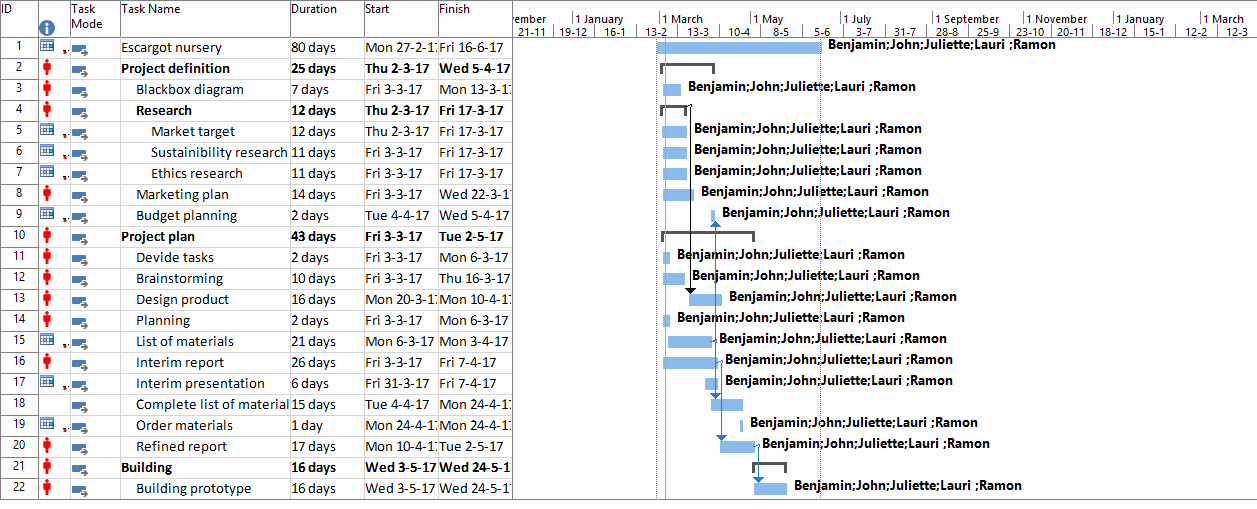
Task: Select the Building summary task row
Action: [146, 467]
